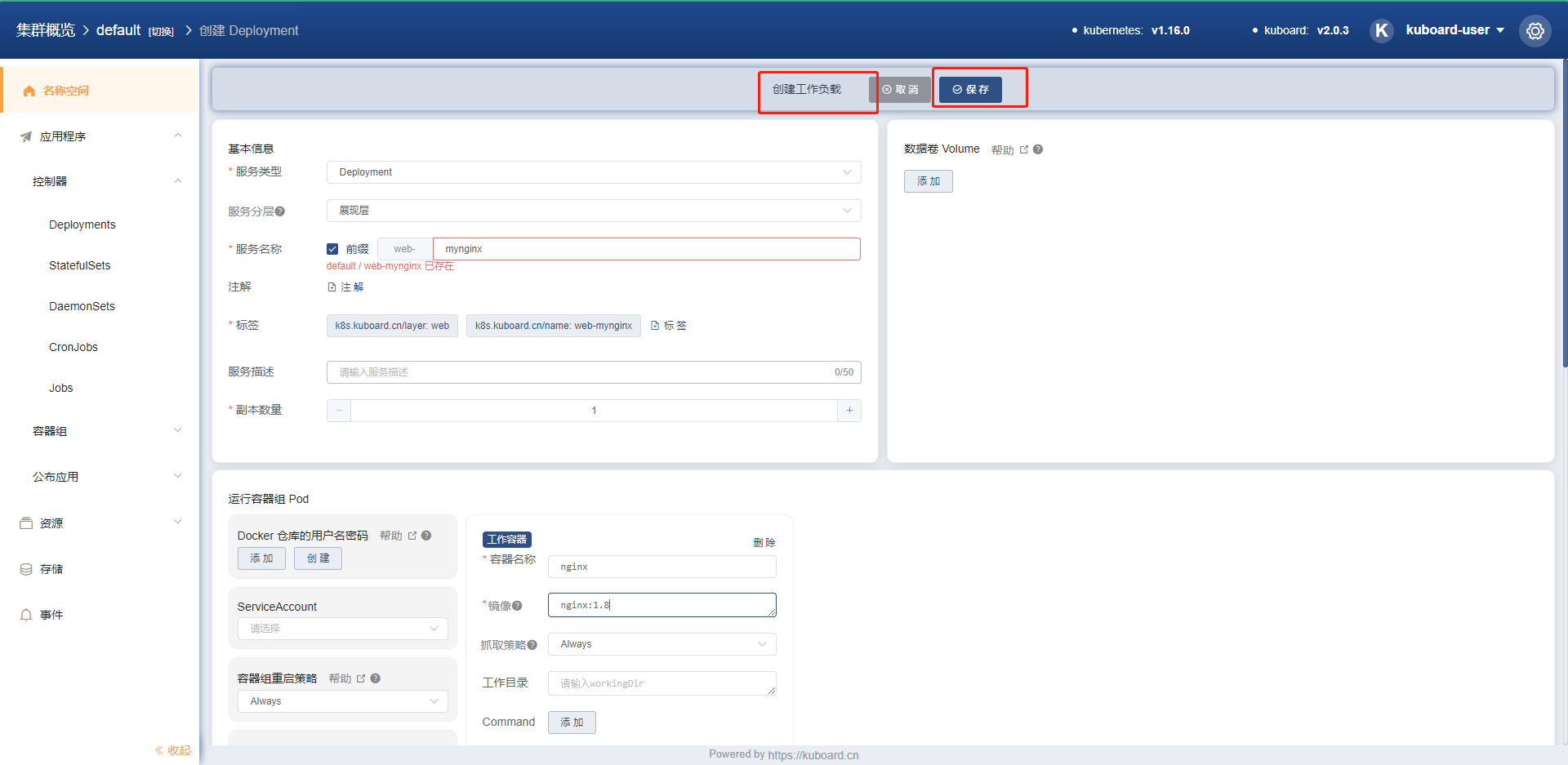Open the kuboard-user account dropdown
Screen dimensions: 1568x765
[x=1455, y=30]
